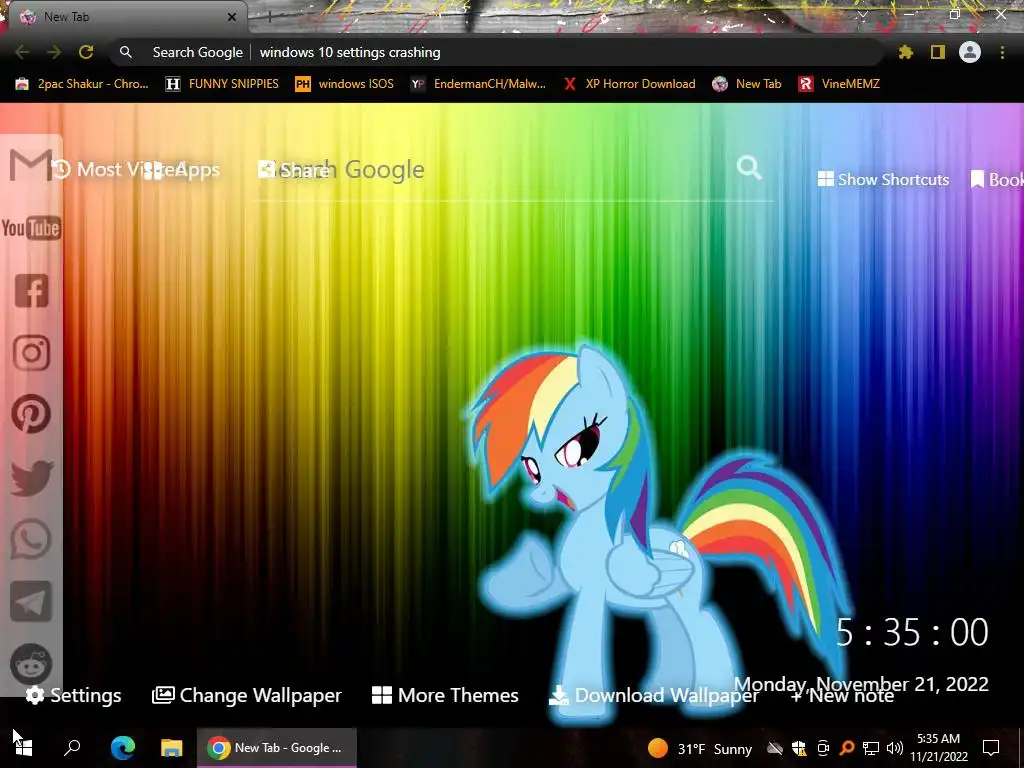The height and width of the screenshot is (768, 1024).
Task: Open the page Settings gear
Action: (x=73, y=696)
